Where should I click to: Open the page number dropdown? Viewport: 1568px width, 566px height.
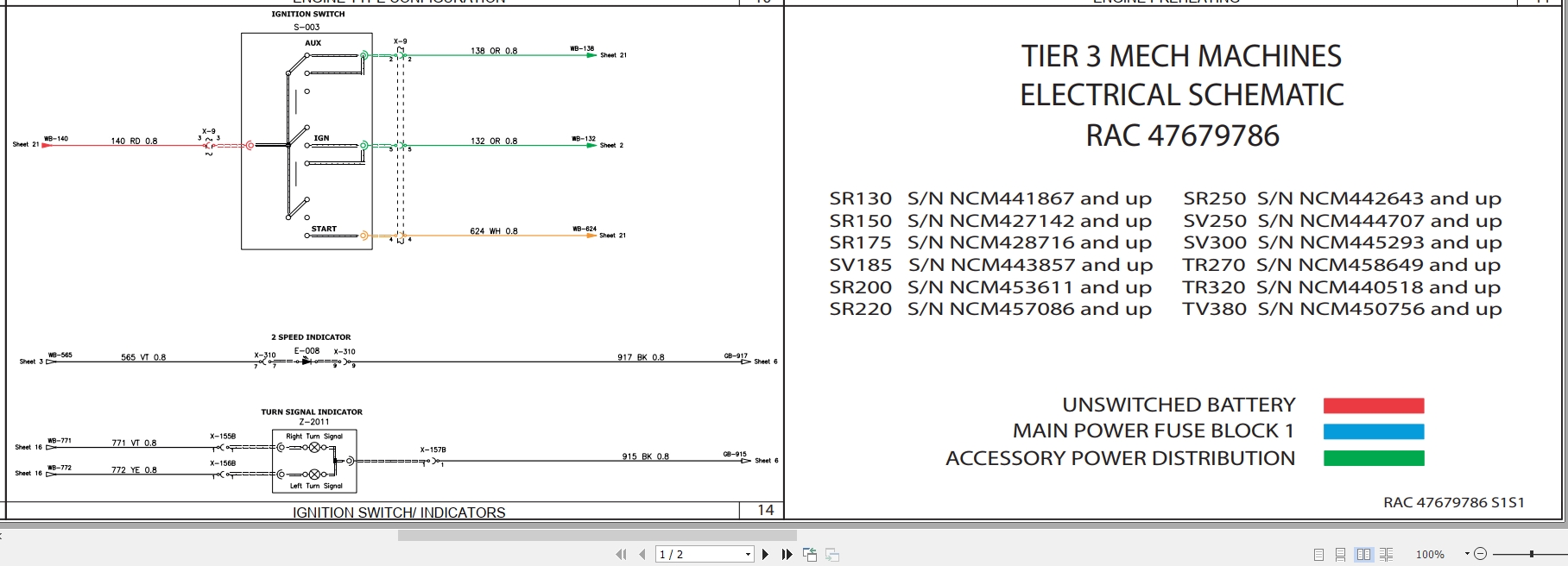point(748,555)
